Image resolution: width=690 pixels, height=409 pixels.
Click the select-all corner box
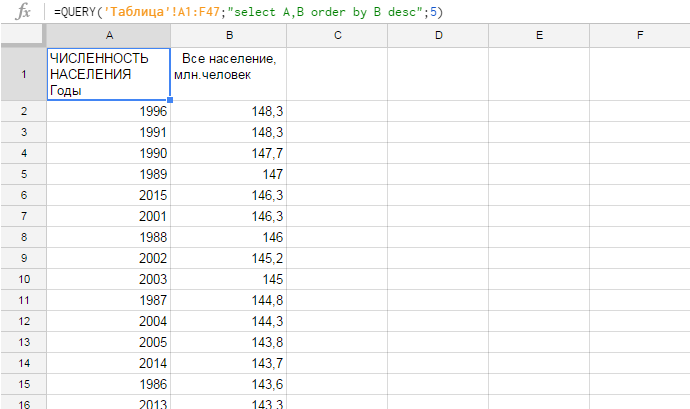pyautogui.click(x=23, y=34)
